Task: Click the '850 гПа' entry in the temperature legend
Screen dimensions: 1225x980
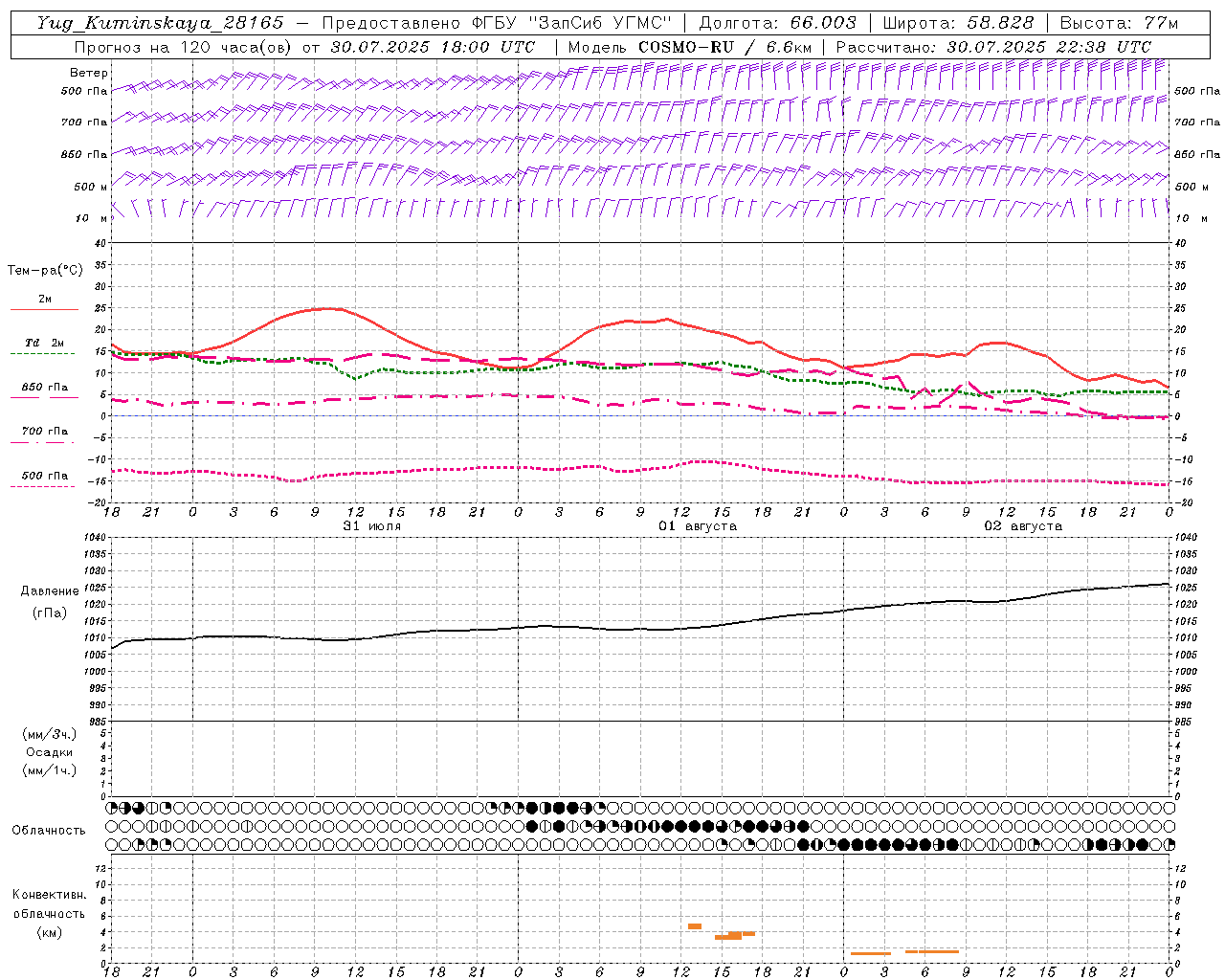Action: pyautogui.click(x=45, y=388)
